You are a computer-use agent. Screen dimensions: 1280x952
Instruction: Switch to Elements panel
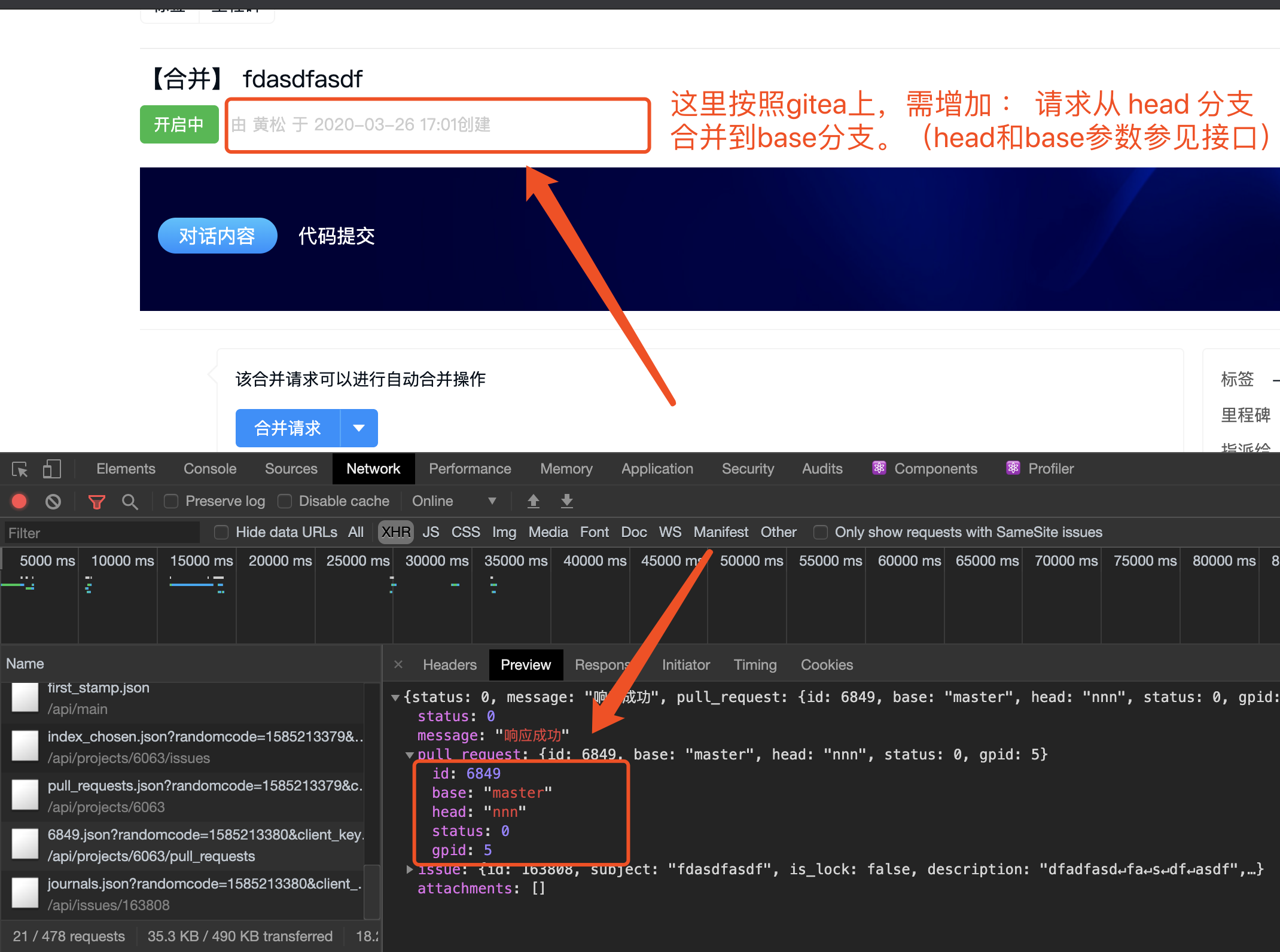(x=126, y=469)
